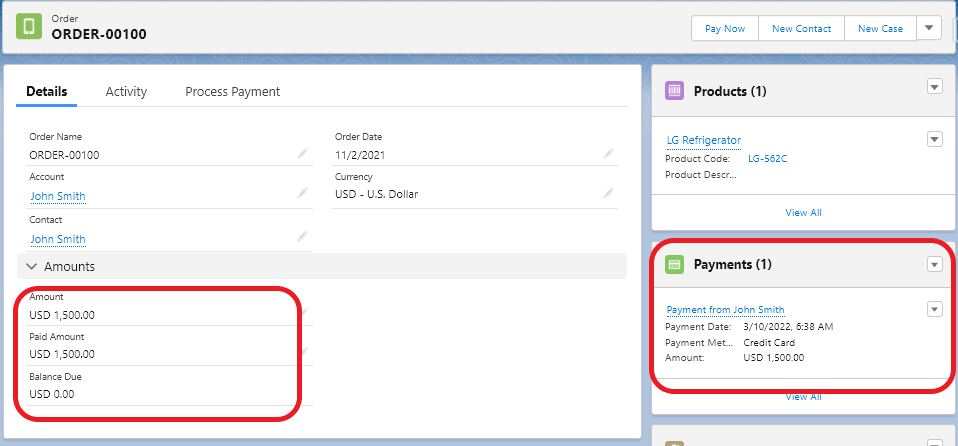Edit Account field pencil icon
The image size is (958, 446).
pyautogui.click(x=302, y=194)
